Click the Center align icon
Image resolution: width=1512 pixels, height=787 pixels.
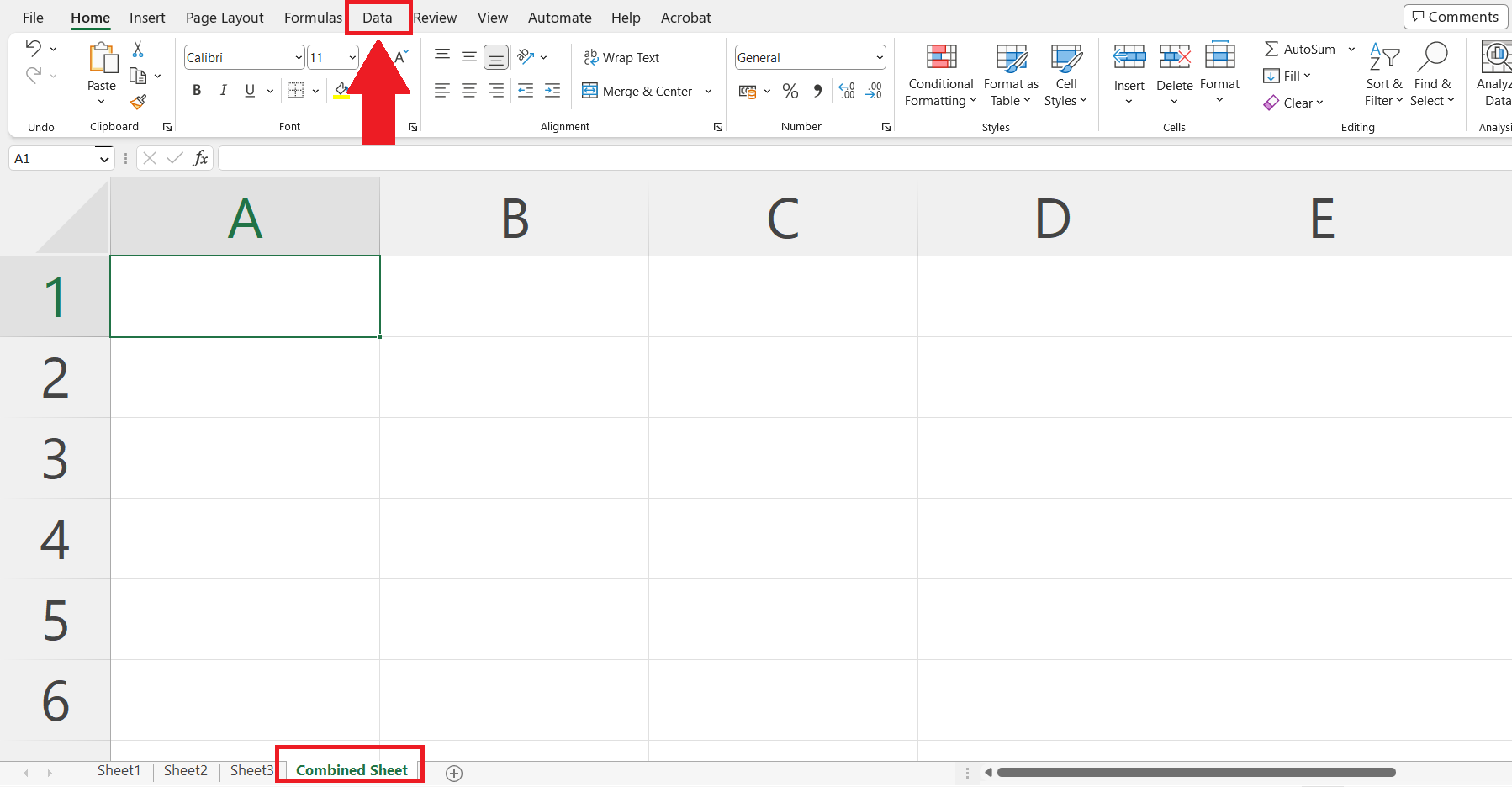click(x=469, y=91)
